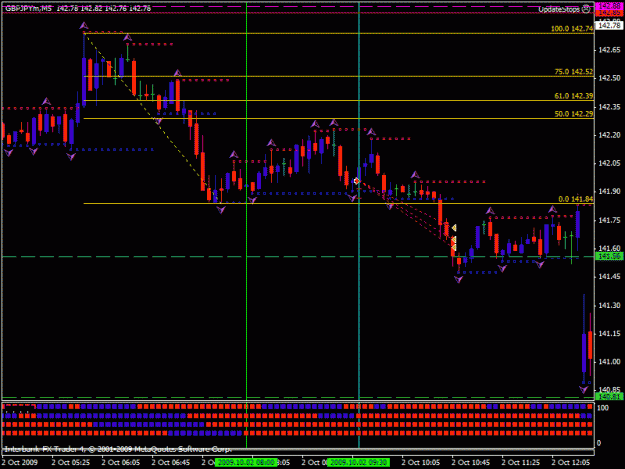The image size is (625, 469).
Task: Click the Fibonacci label 100.0 142.74
Action: coord(572,29)
